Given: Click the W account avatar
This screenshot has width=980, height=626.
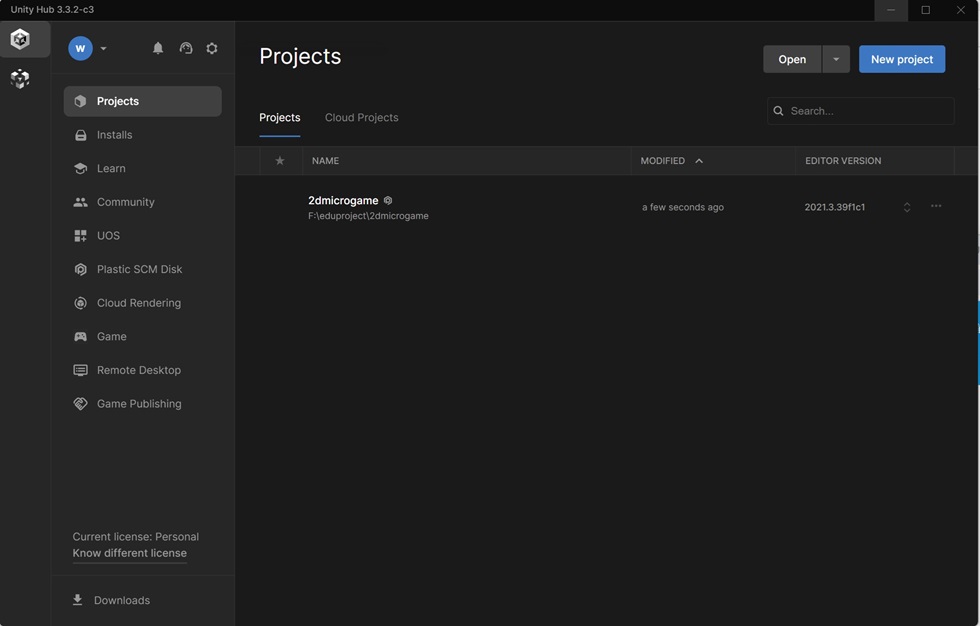Looking at the screenshot, I should pos(80,48).
